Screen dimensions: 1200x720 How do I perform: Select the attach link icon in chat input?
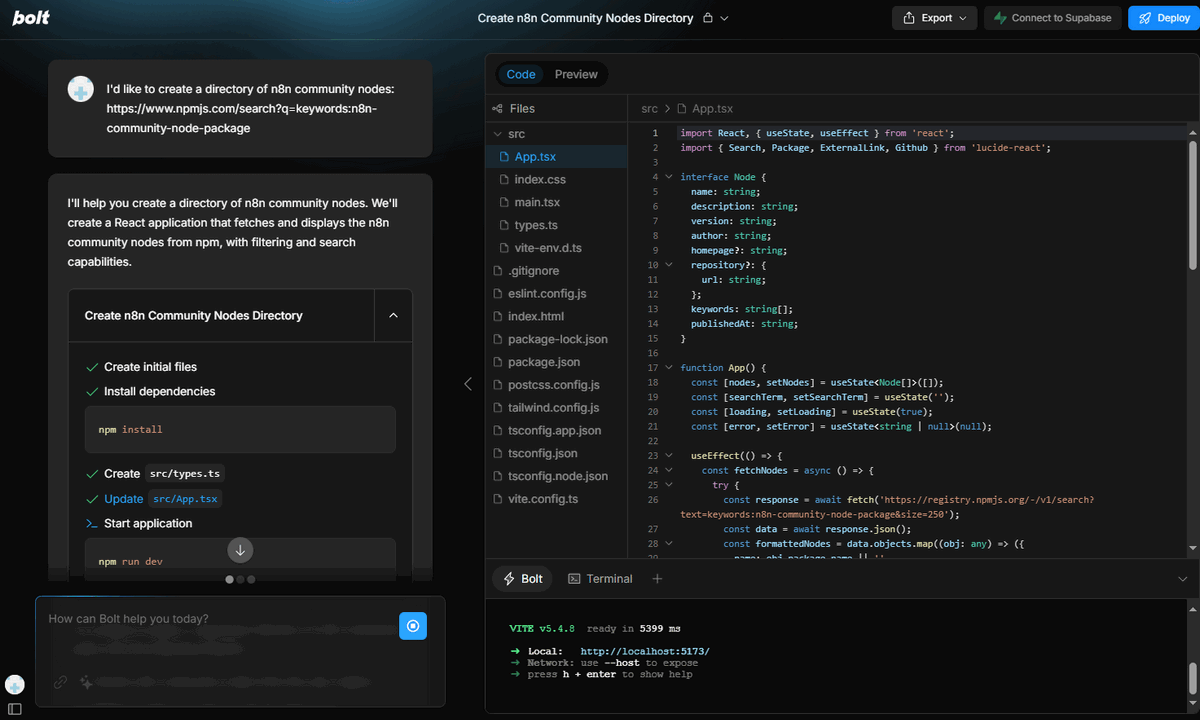tap(59, 682)
